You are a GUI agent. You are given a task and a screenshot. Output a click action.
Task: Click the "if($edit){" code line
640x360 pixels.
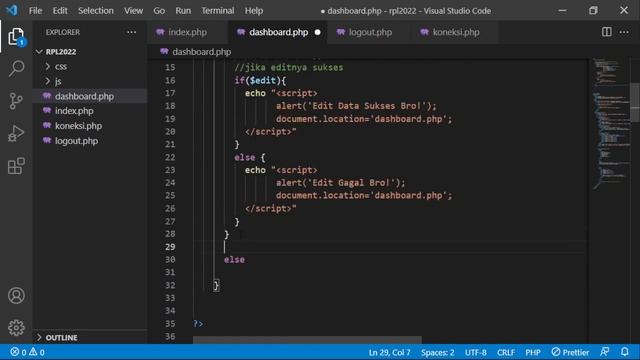point(260,80)
